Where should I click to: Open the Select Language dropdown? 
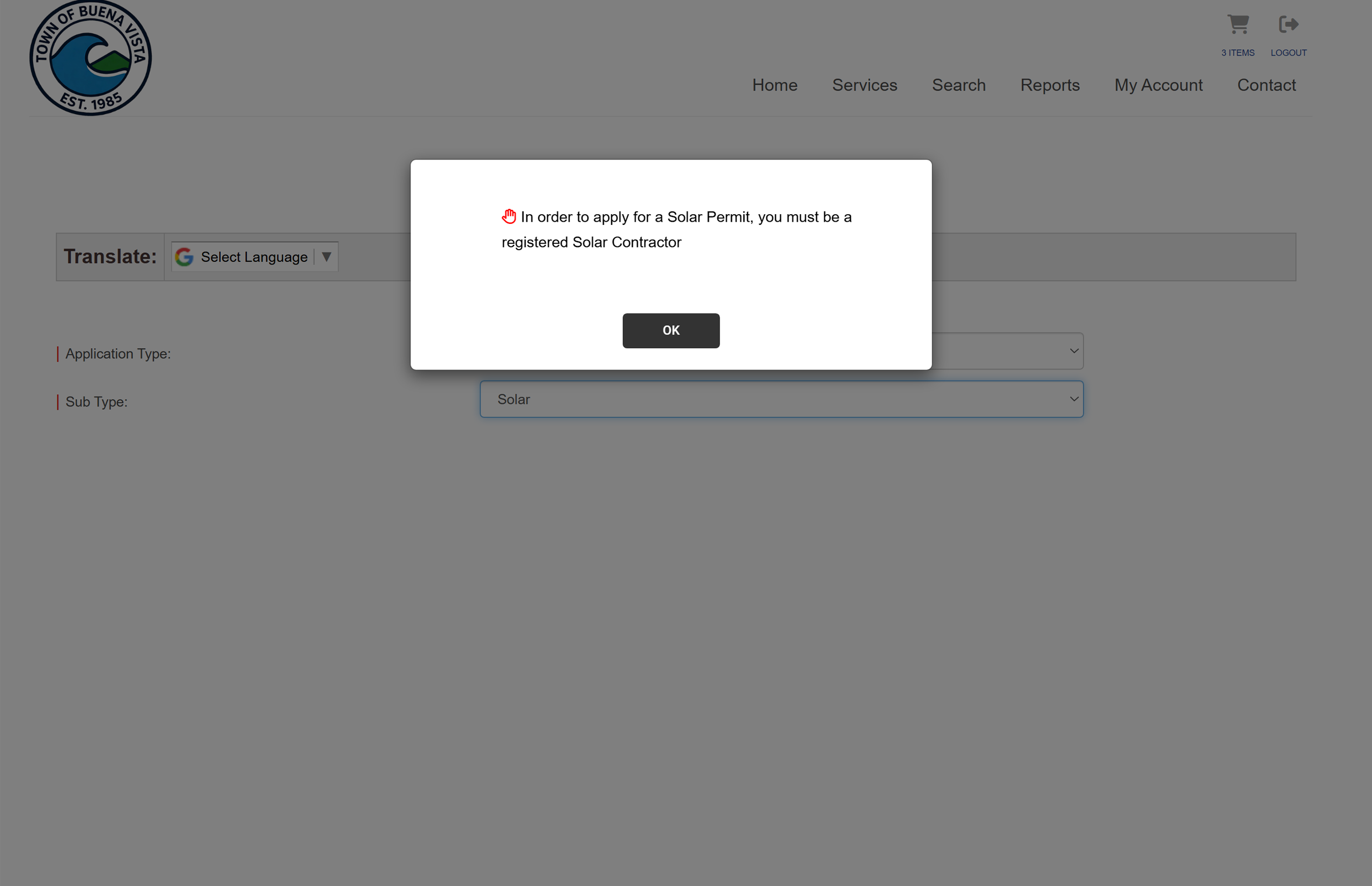253,257
